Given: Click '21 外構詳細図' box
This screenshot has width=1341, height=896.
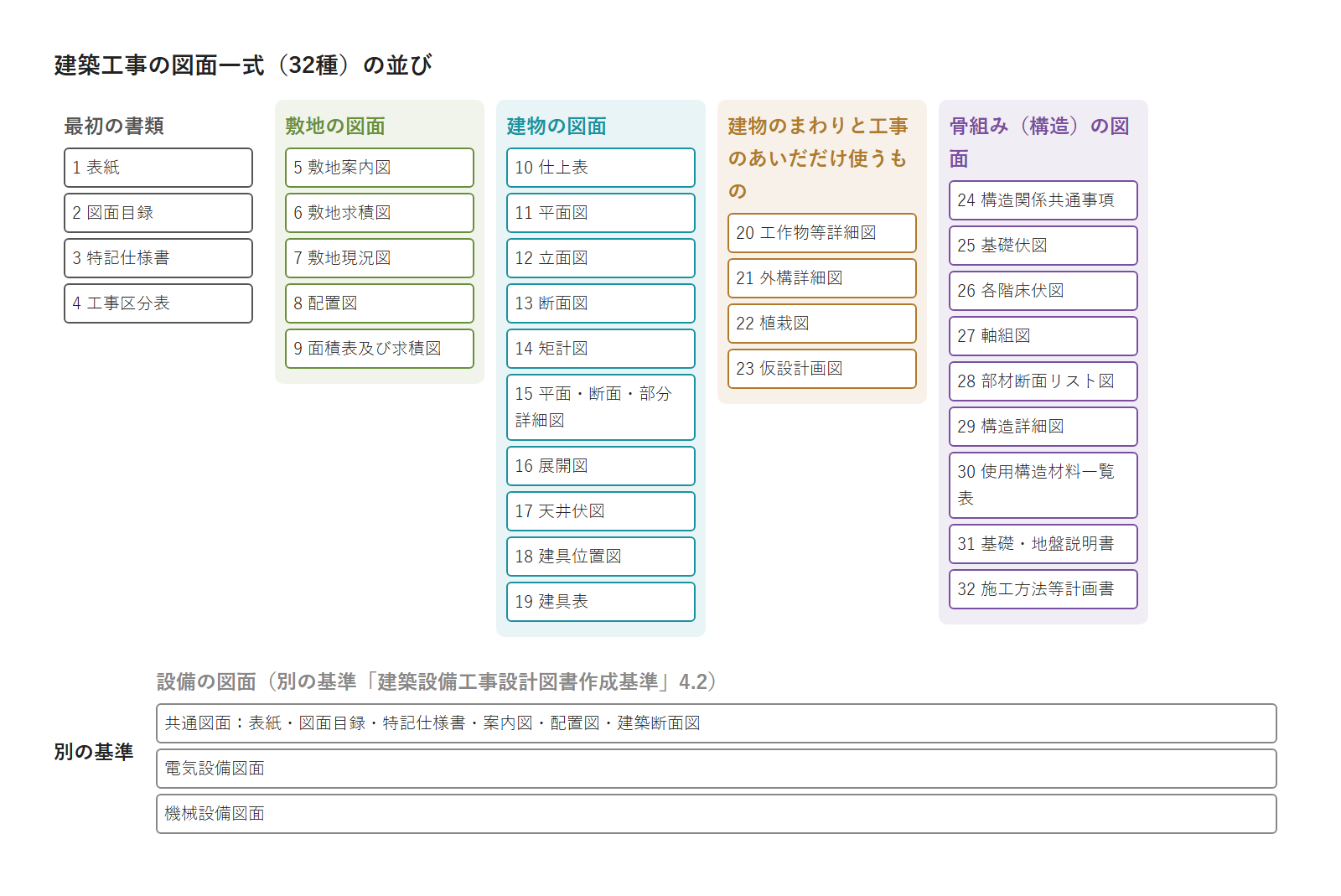Looking at the screenshot, I should tap(822, 278).
